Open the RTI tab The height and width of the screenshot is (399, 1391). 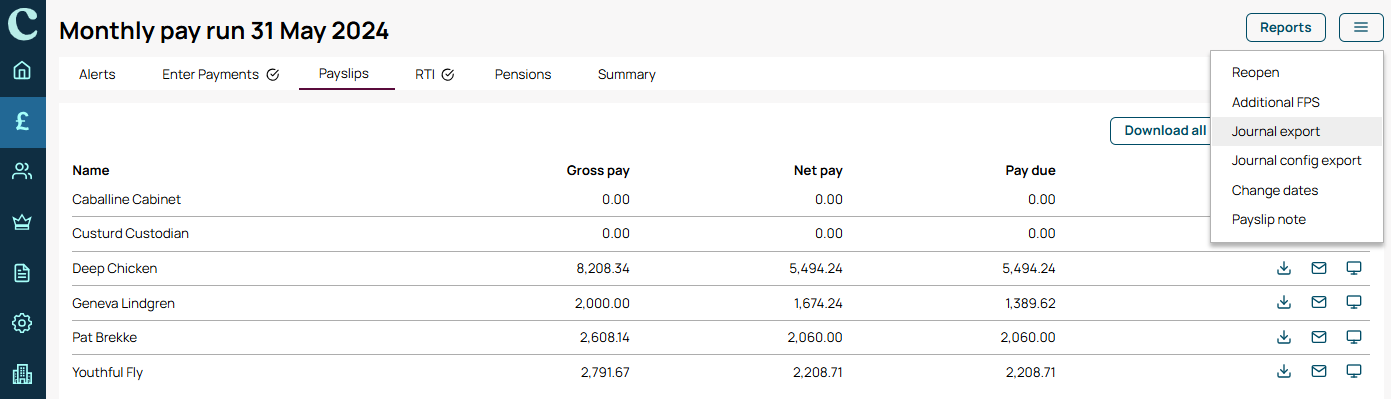click(435, 74)
